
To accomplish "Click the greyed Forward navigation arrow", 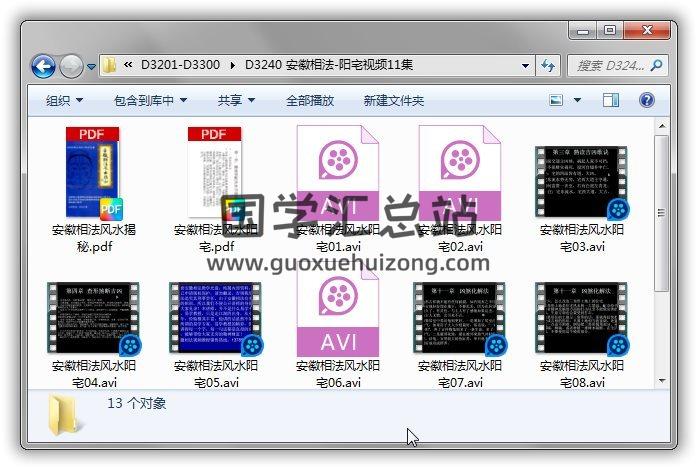I will pyautogui.click(x=71, y=66).
